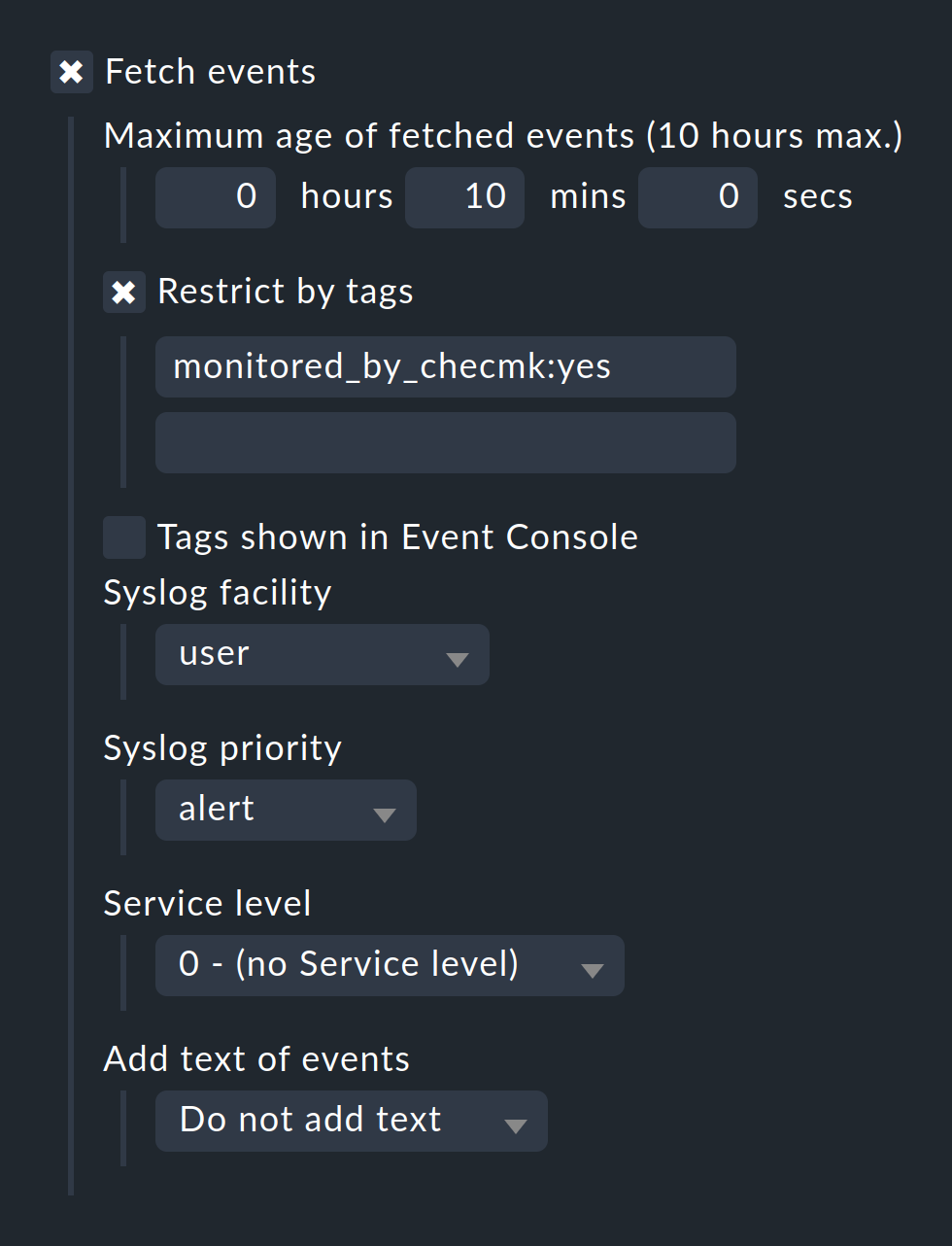The image size is (952, 1246).
Task: Click the empty tag input field
Action: (x=445, y=442)
